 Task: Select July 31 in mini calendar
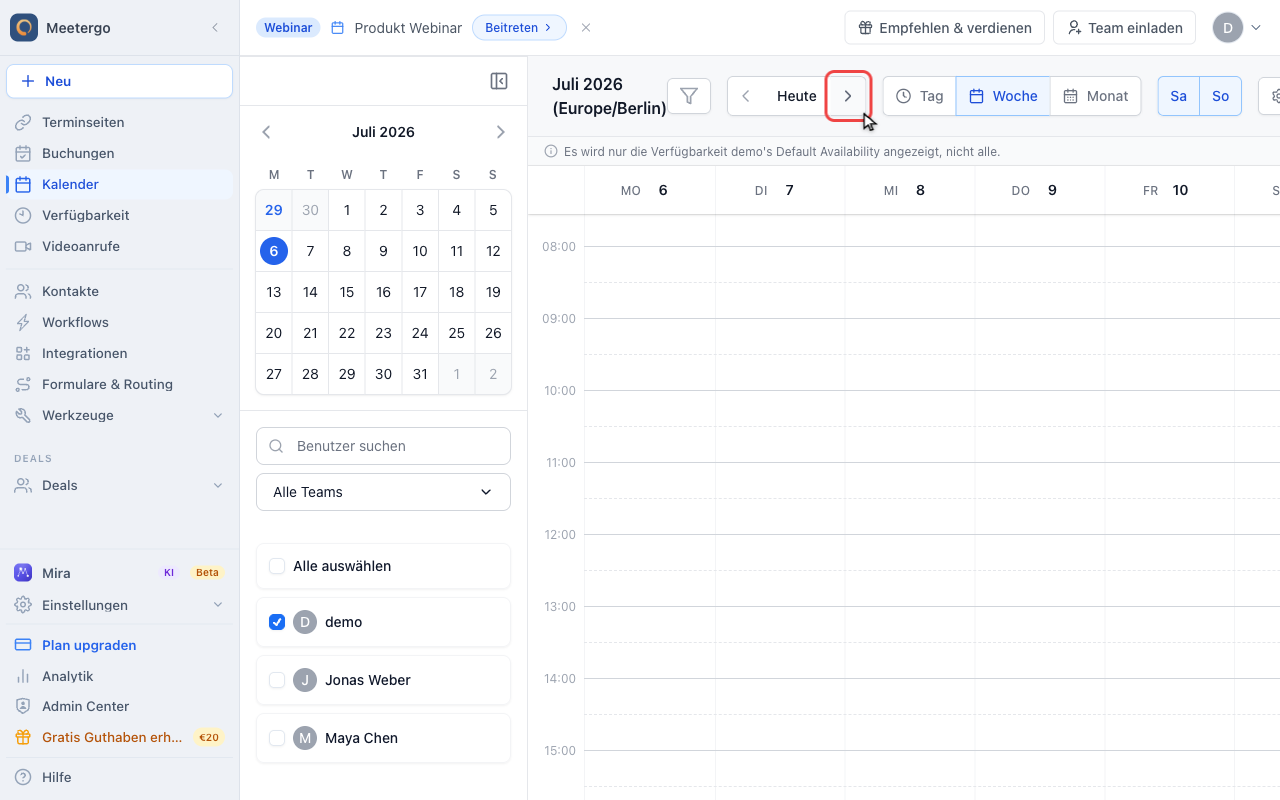point(420,374)
